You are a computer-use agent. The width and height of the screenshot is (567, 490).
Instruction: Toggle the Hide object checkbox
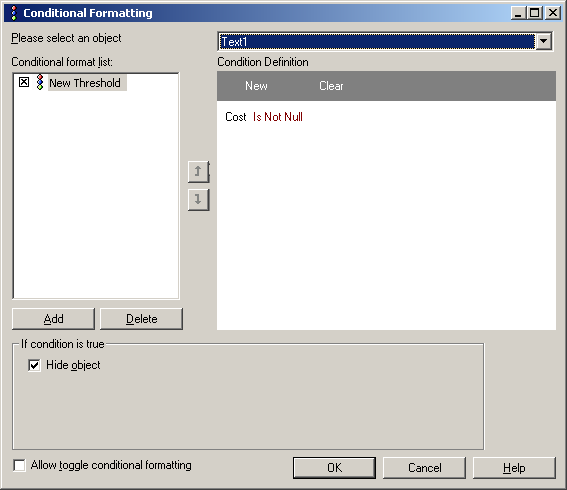pos(34,365)
